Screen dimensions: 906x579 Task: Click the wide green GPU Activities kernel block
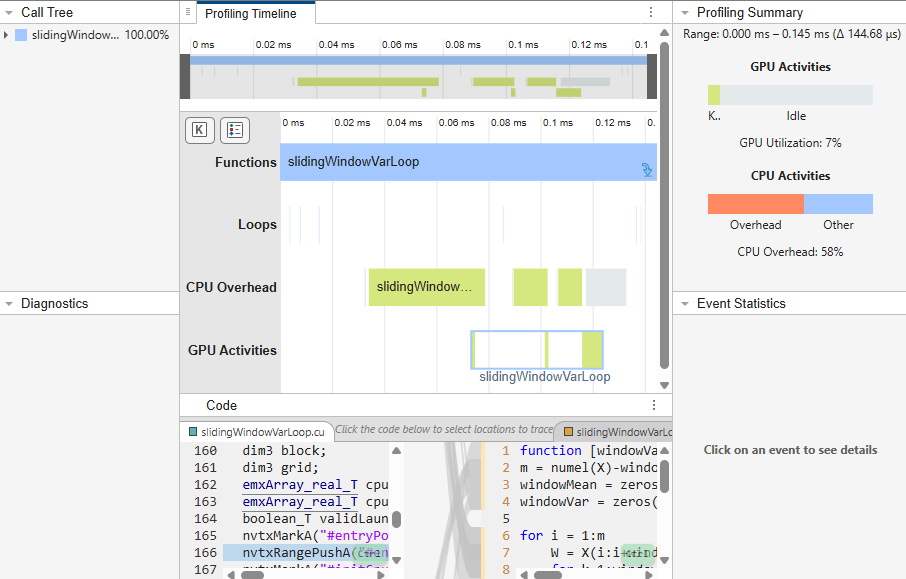pos(592,350)
